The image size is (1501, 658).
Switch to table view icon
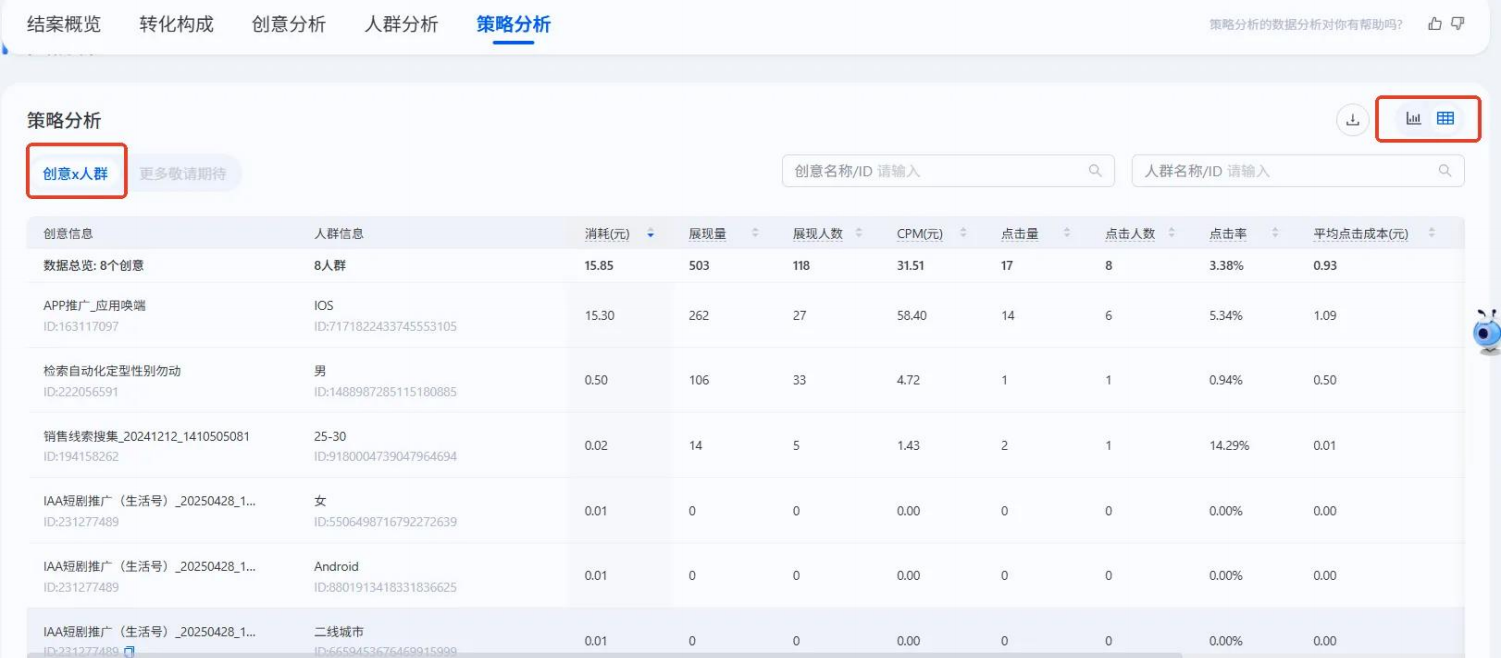(1445, 118)
